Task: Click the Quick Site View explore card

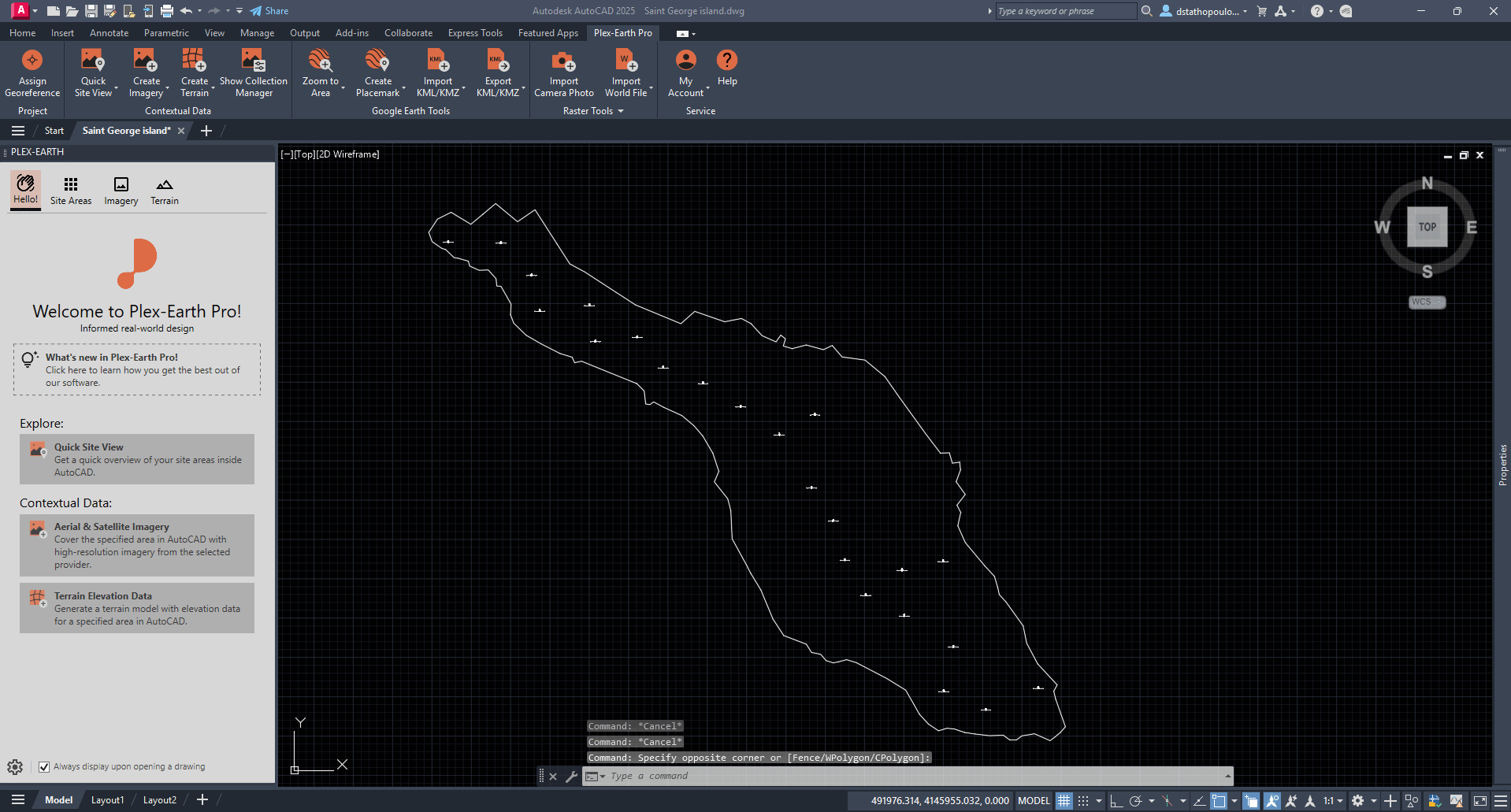Action: click(137, 459)
